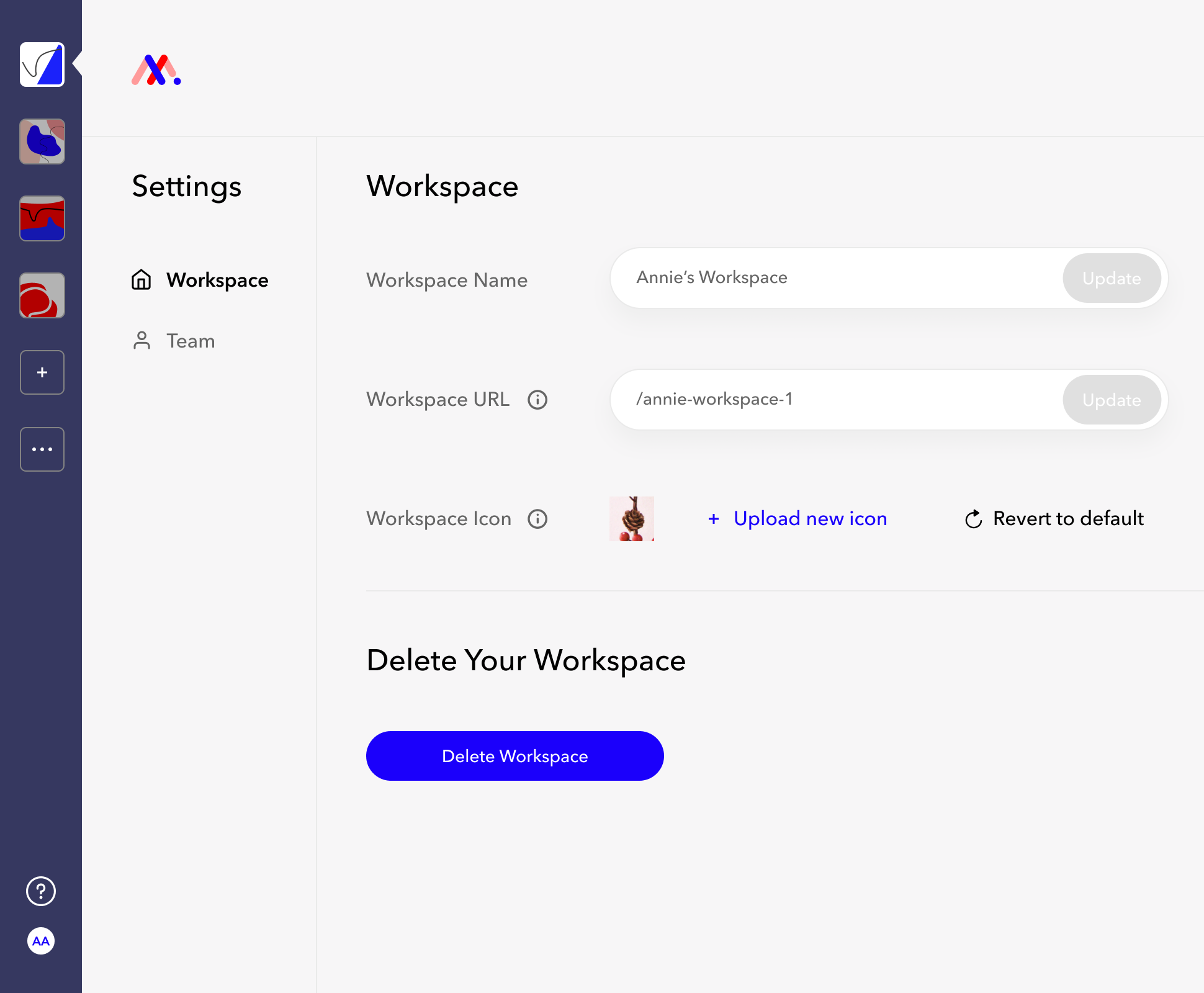Click Update button for workspace URL

pos(1111,399)
